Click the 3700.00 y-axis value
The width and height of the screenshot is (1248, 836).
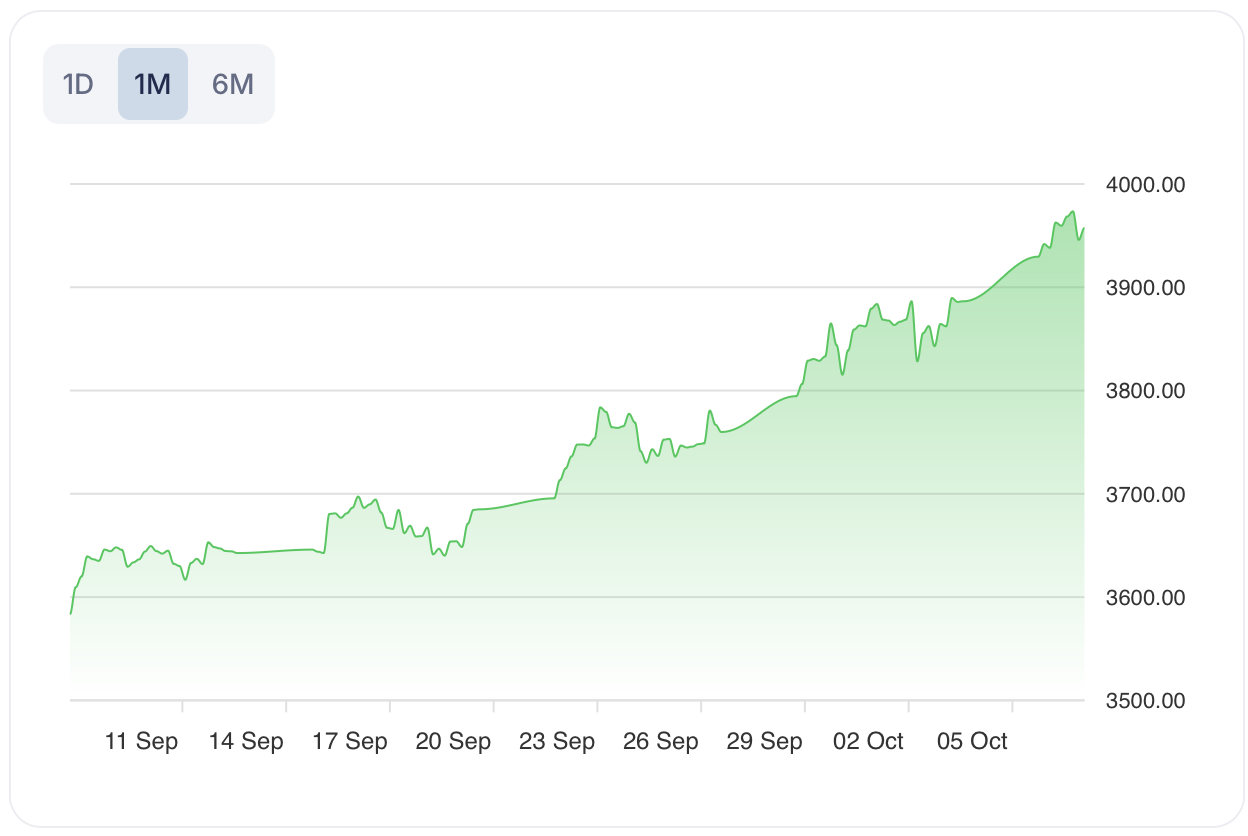[1145, 495]
